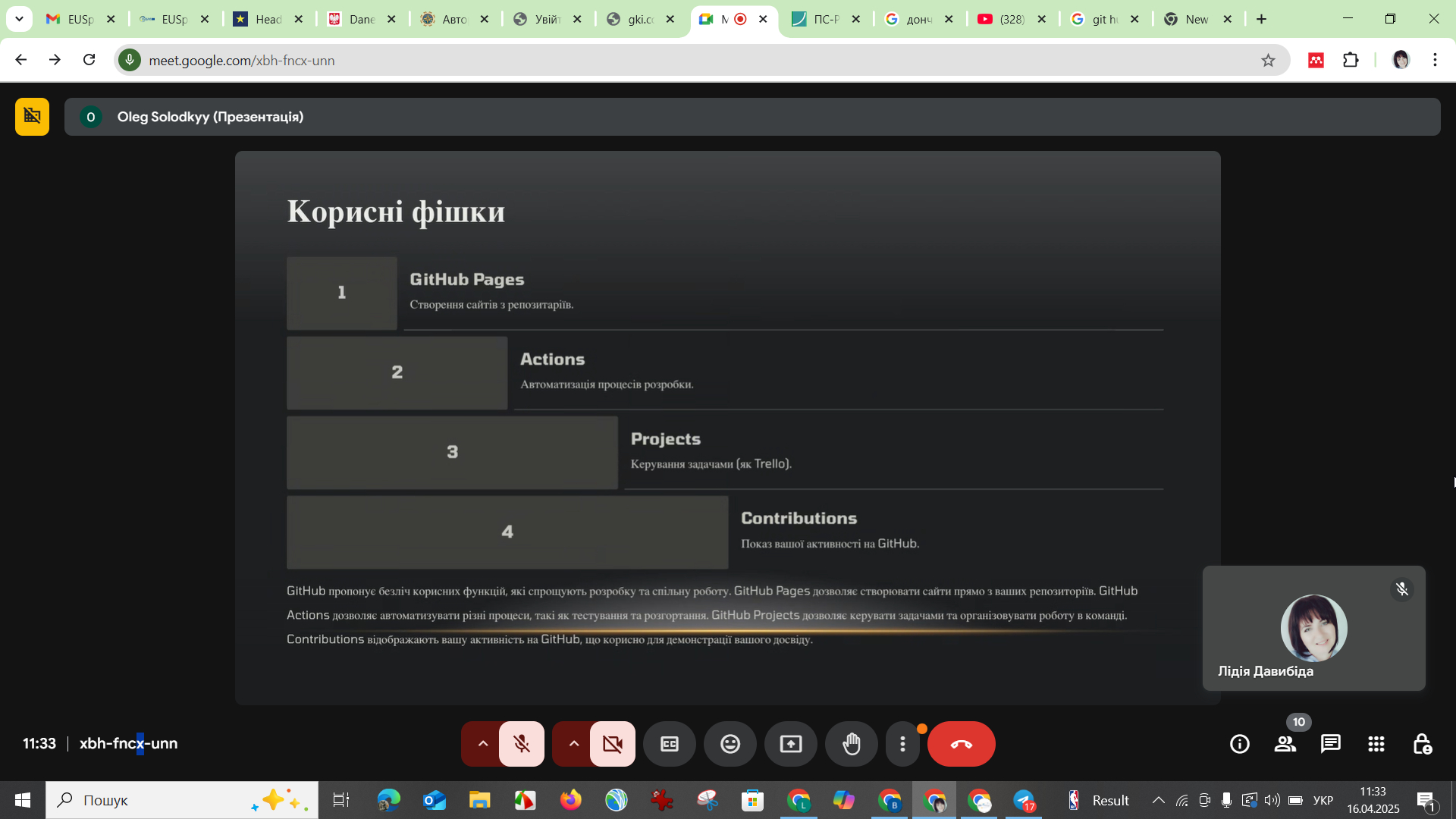The image size is (1456, 819).
Task: Leave the call with red hang-up button
Action: tap(962, 744)
